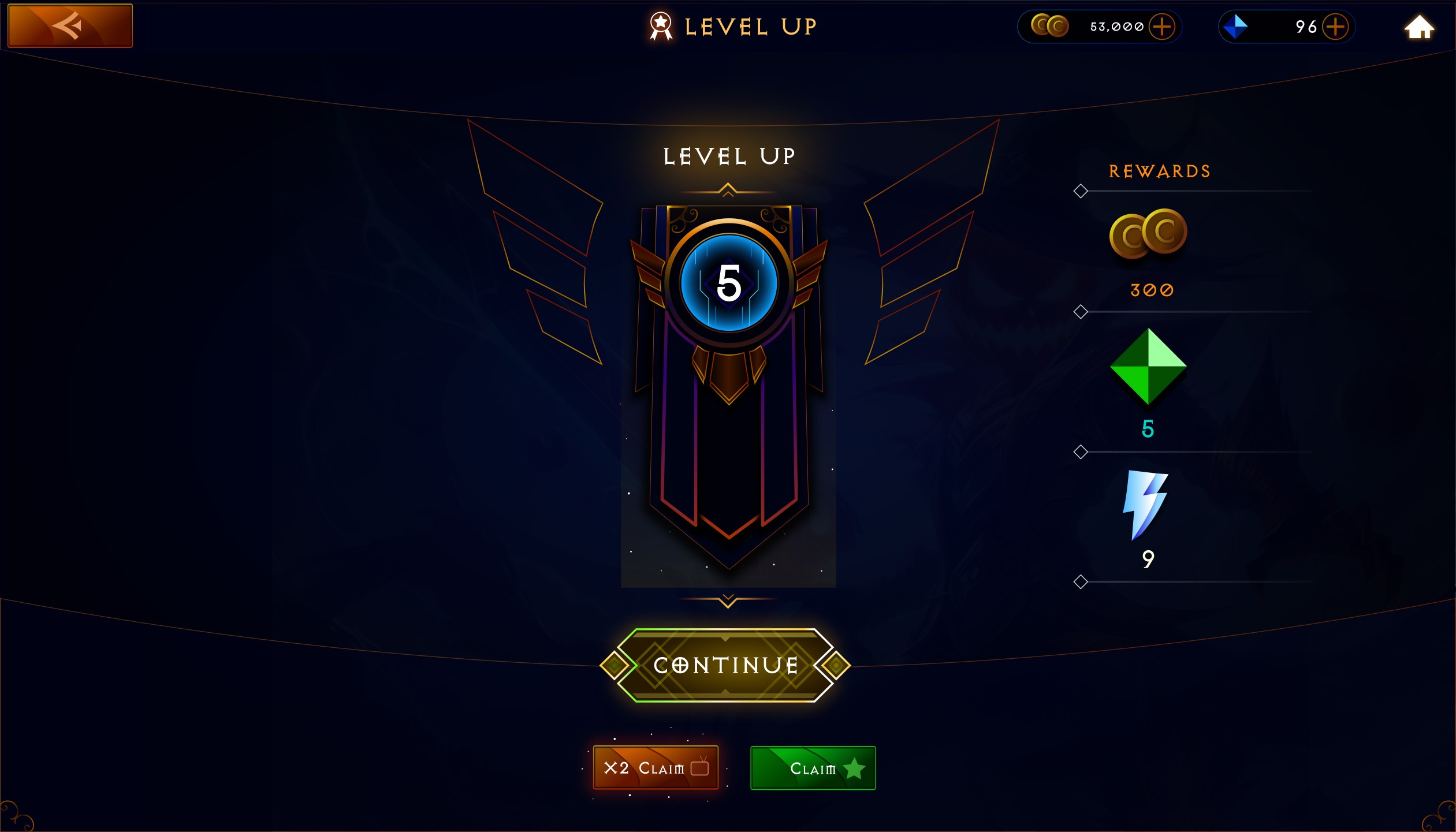Click the 300 coins reward amount
This screenshot has width=1456, height=832.
(x=1152, y=290)
